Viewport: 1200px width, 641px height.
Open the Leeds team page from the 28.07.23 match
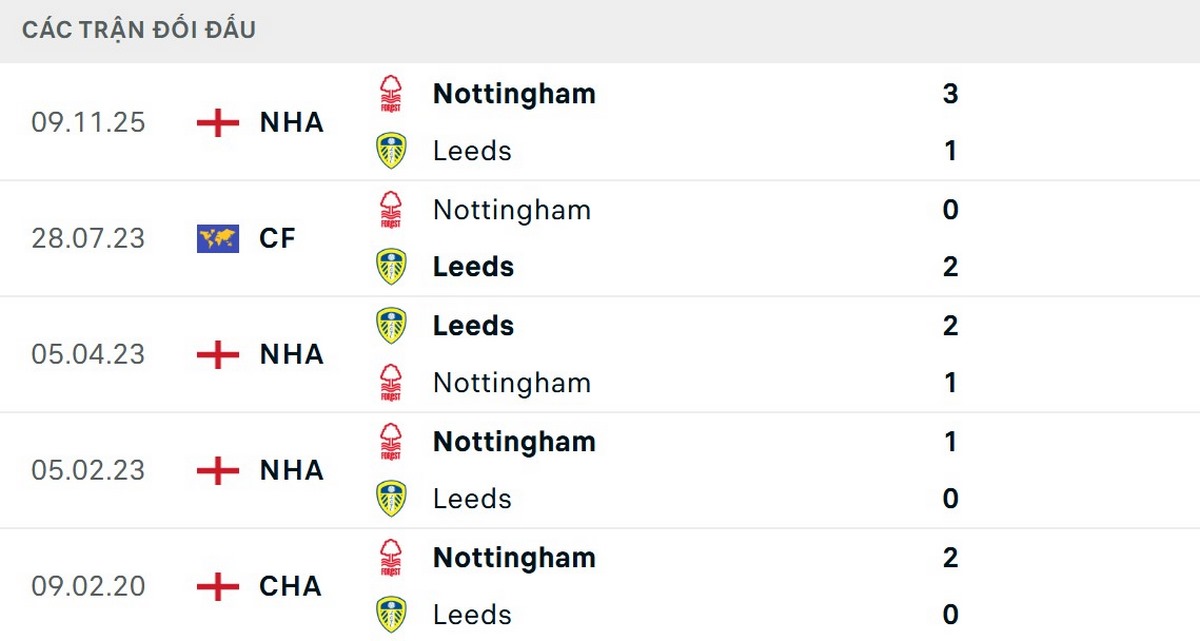tap(472, 266)
